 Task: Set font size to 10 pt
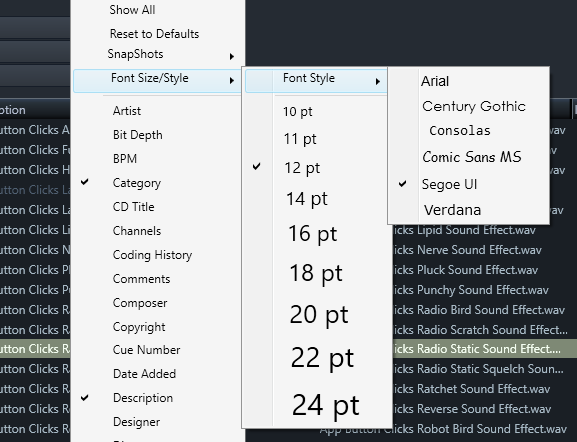click(297, 112)
